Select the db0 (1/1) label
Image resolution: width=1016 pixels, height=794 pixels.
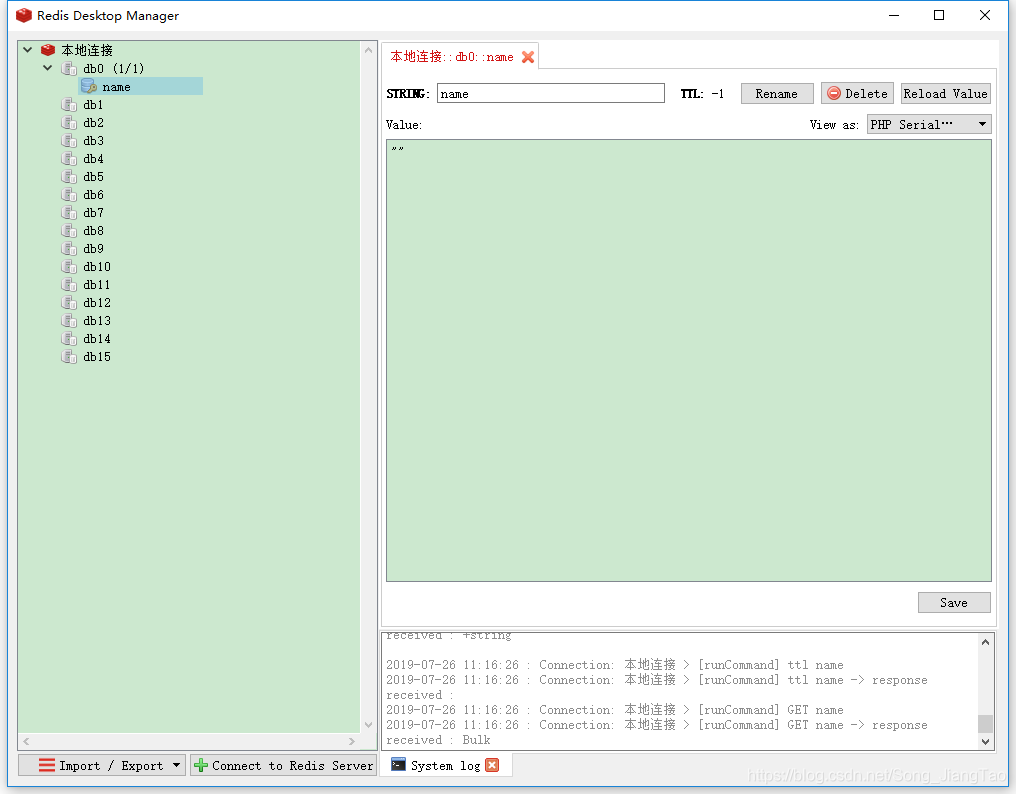point(113,68)
